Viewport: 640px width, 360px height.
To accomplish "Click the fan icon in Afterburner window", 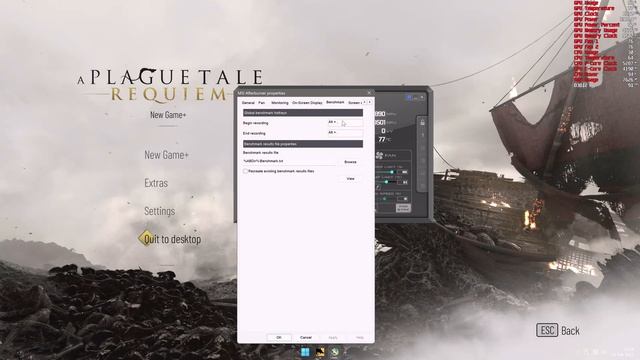I will point(380,155).
